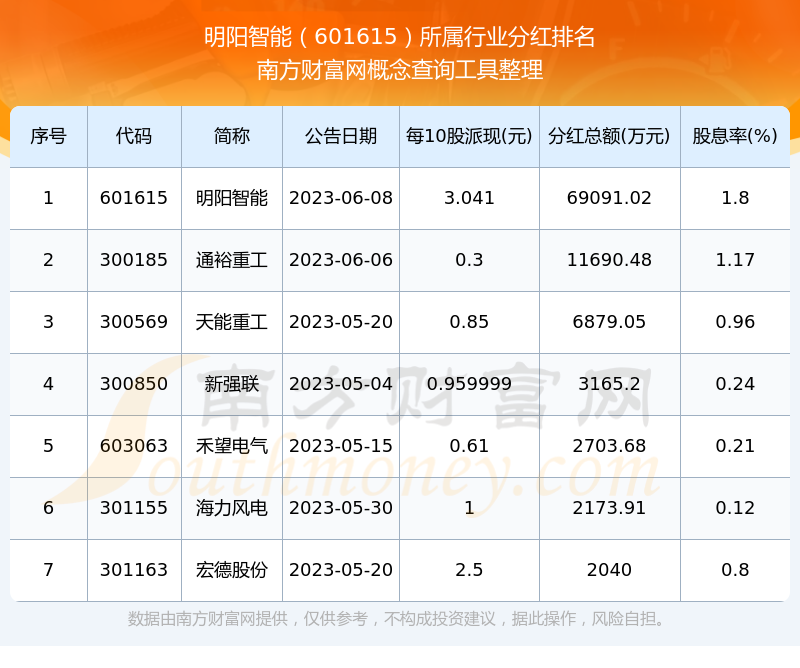Click 宏德股份's dividend yield 0.8

click(735, 570)
